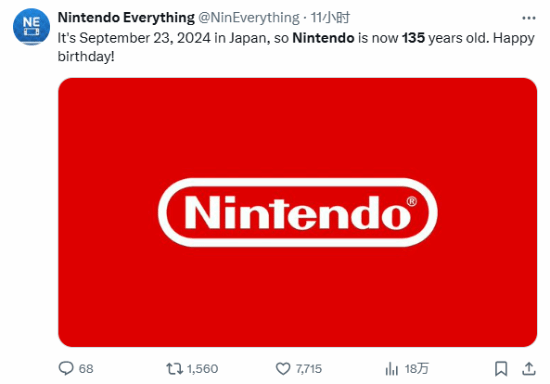Open the three-dot more options menu
The width and height of the screenshot is (550, 384).
pyautogui.click(x=529, y=18)
